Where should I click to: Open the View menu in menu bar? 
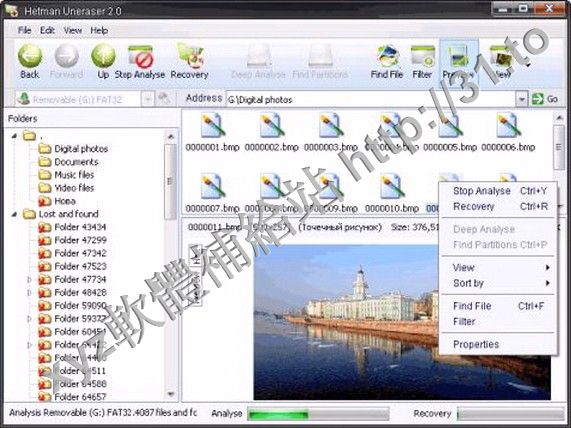(x=72, y=31)
